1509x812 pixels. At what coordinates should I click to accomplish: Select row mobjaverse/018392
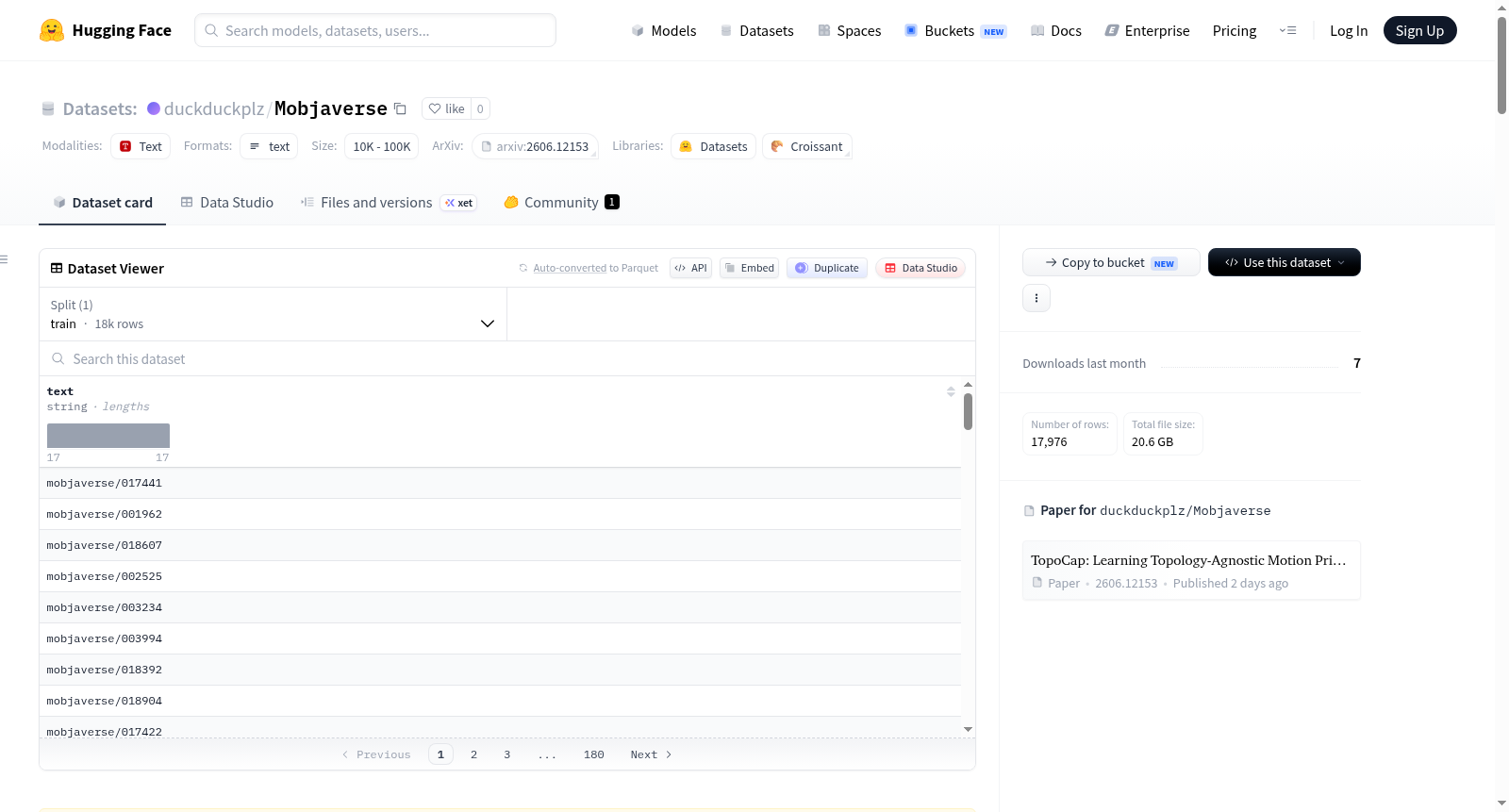point(500,670)
